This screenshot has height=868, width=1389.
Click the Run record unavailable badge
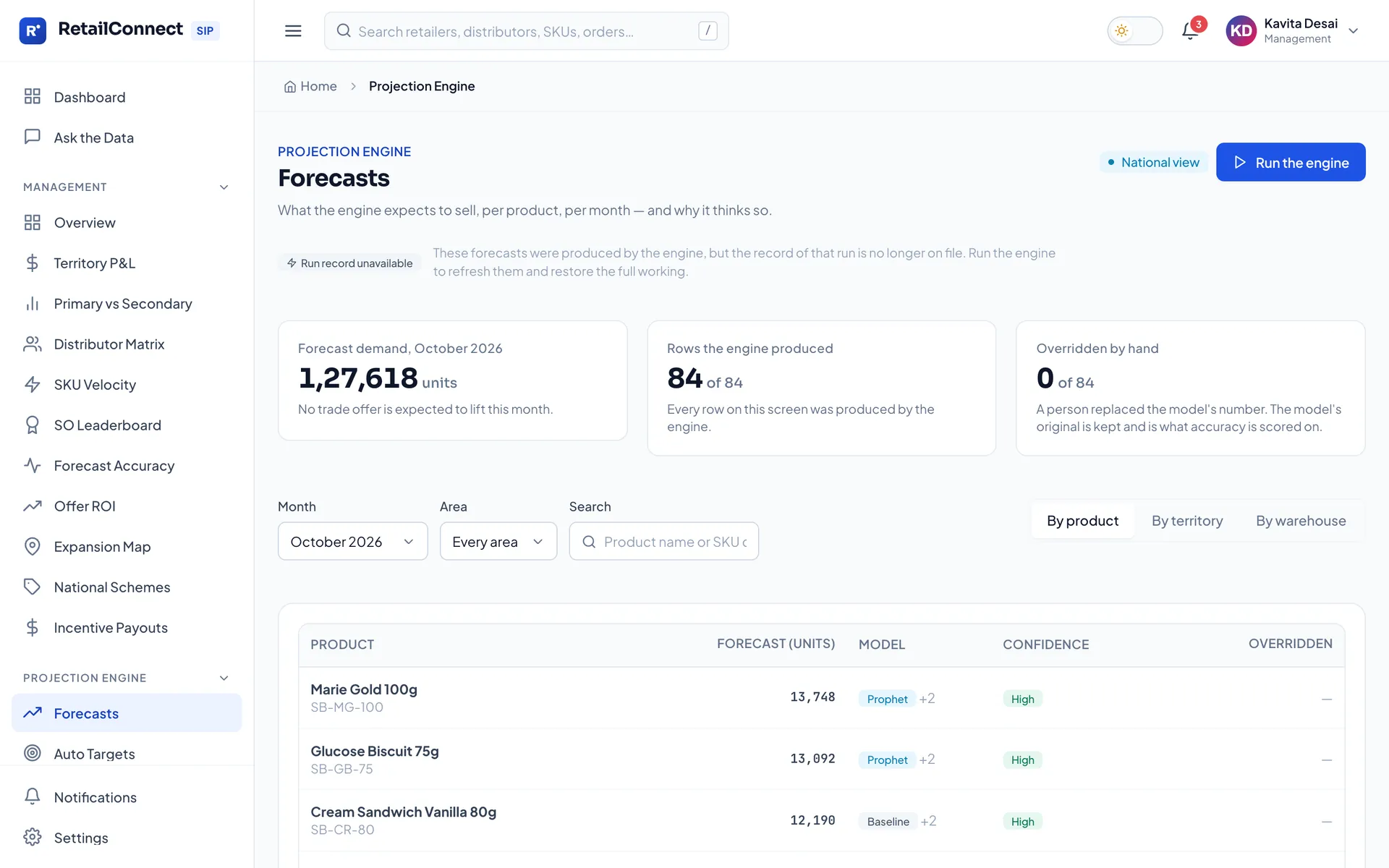click(x=349, y=263)
